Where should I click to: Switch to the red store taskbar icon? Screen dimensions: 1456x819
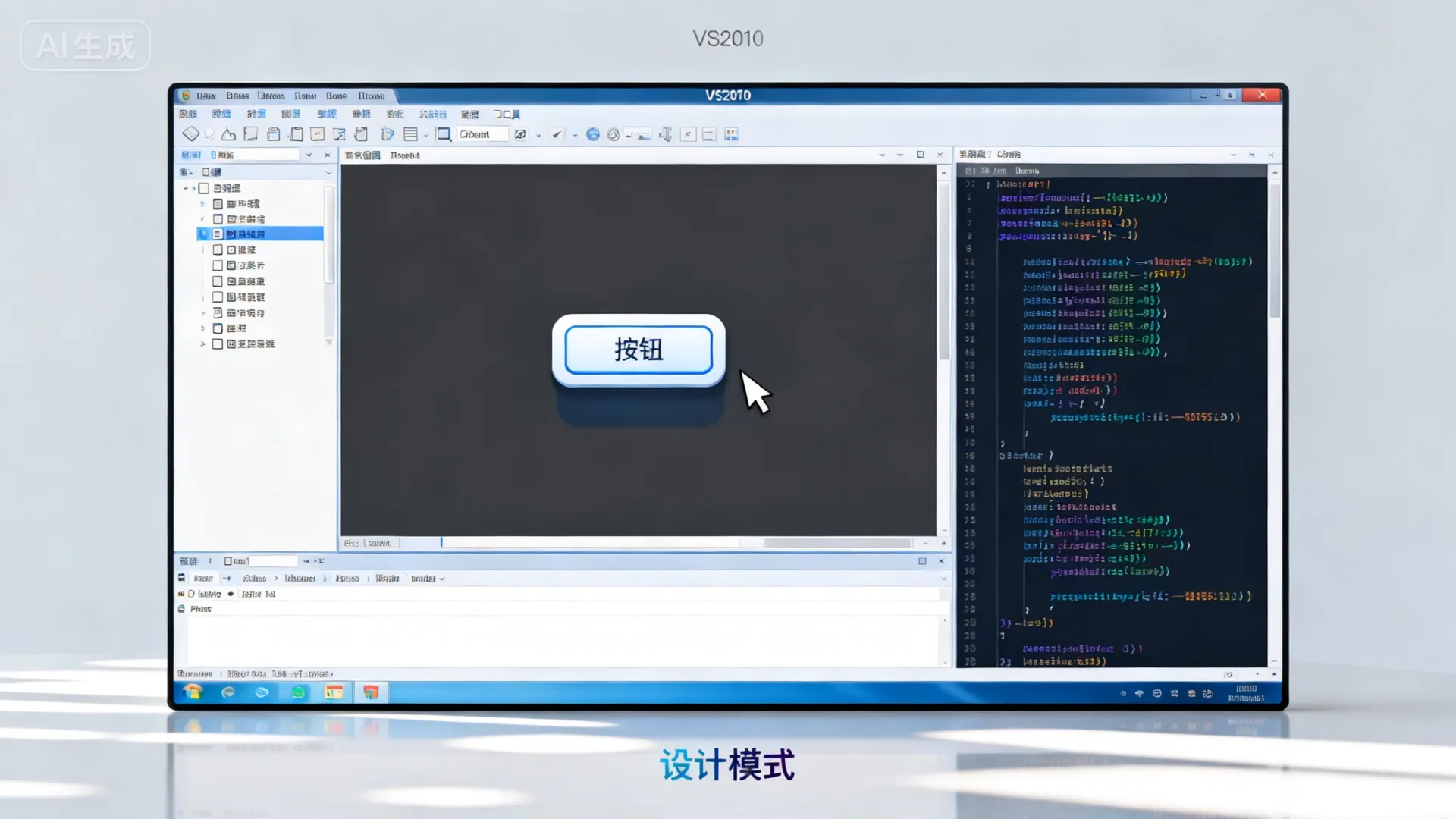point(371,692)
